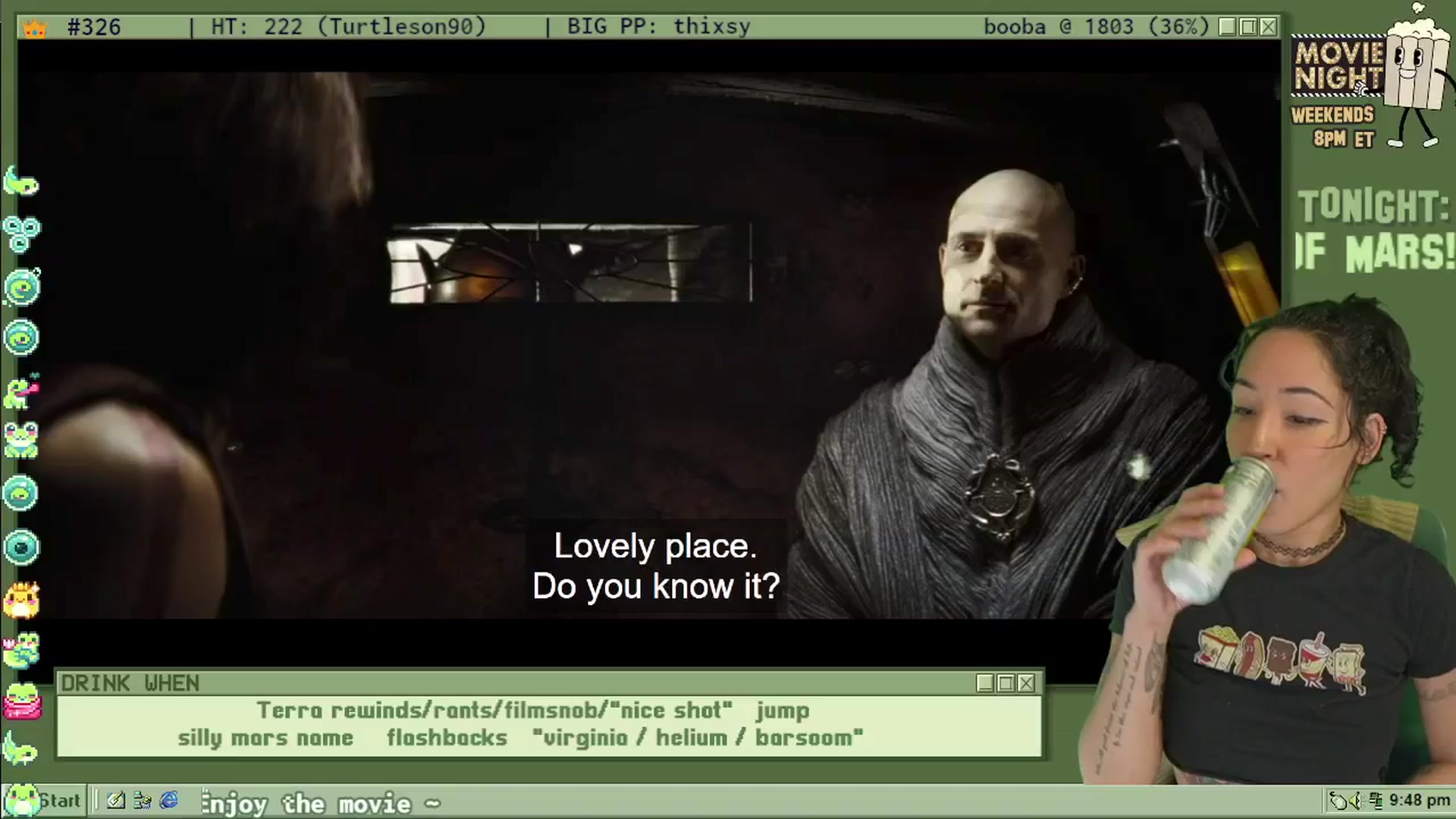The image size is (1456, 819).
Task: Click the swirl egg icon with a sparkle
Action: [x=22, y=287]
